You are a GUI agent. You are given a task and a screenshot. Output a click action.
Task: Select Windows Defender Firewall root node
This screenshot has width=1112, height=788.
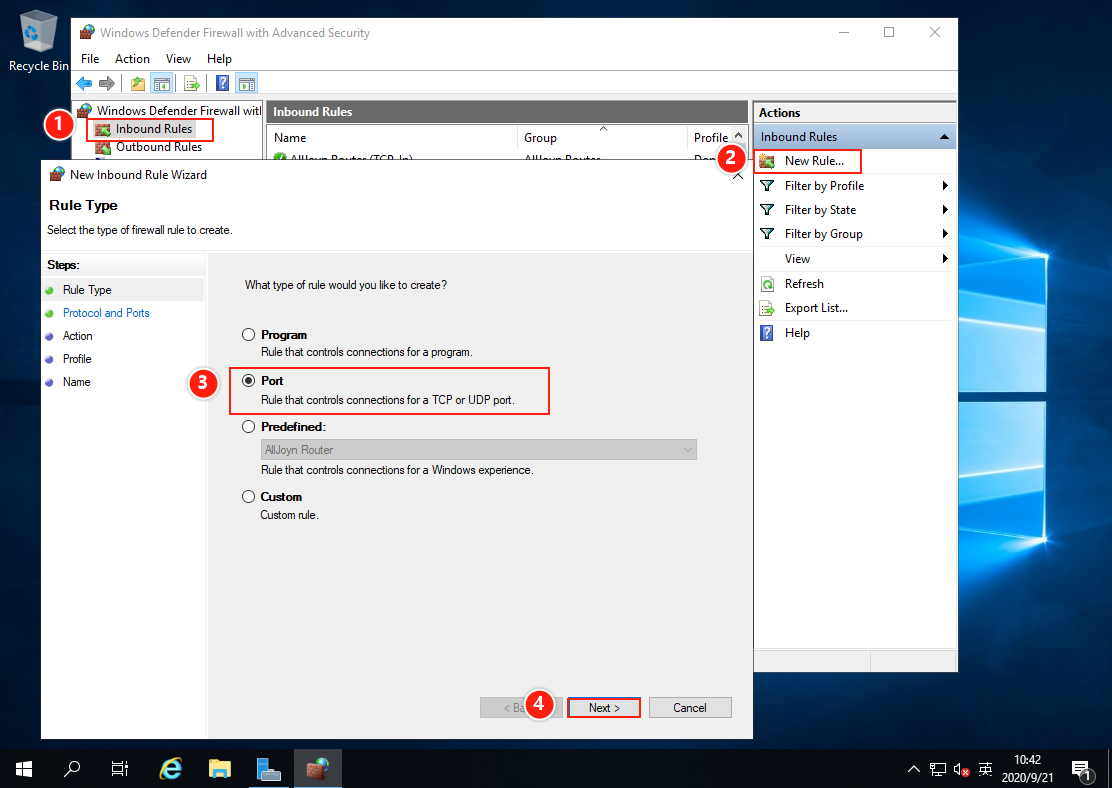[179, 111]
